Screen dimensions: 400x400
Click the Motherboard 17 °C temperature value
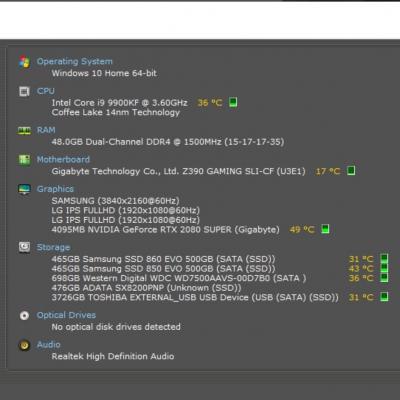coord(328,171)
